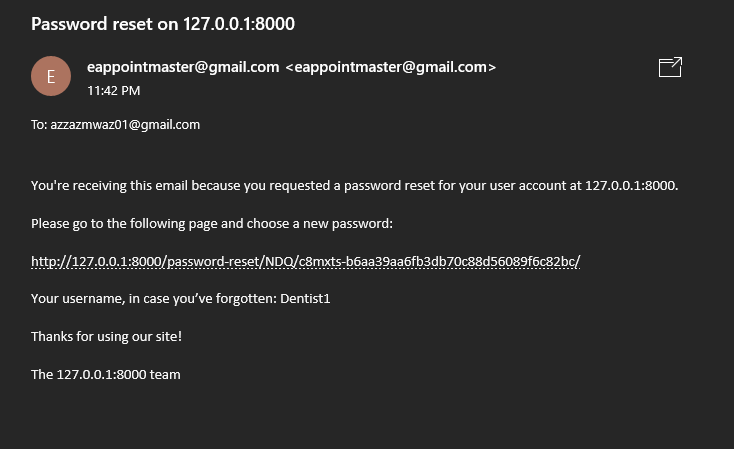Select the bold sender name eappointmaster@gmail.com
The height and width of the screenshot is (449, 734).
pos(183,67)
